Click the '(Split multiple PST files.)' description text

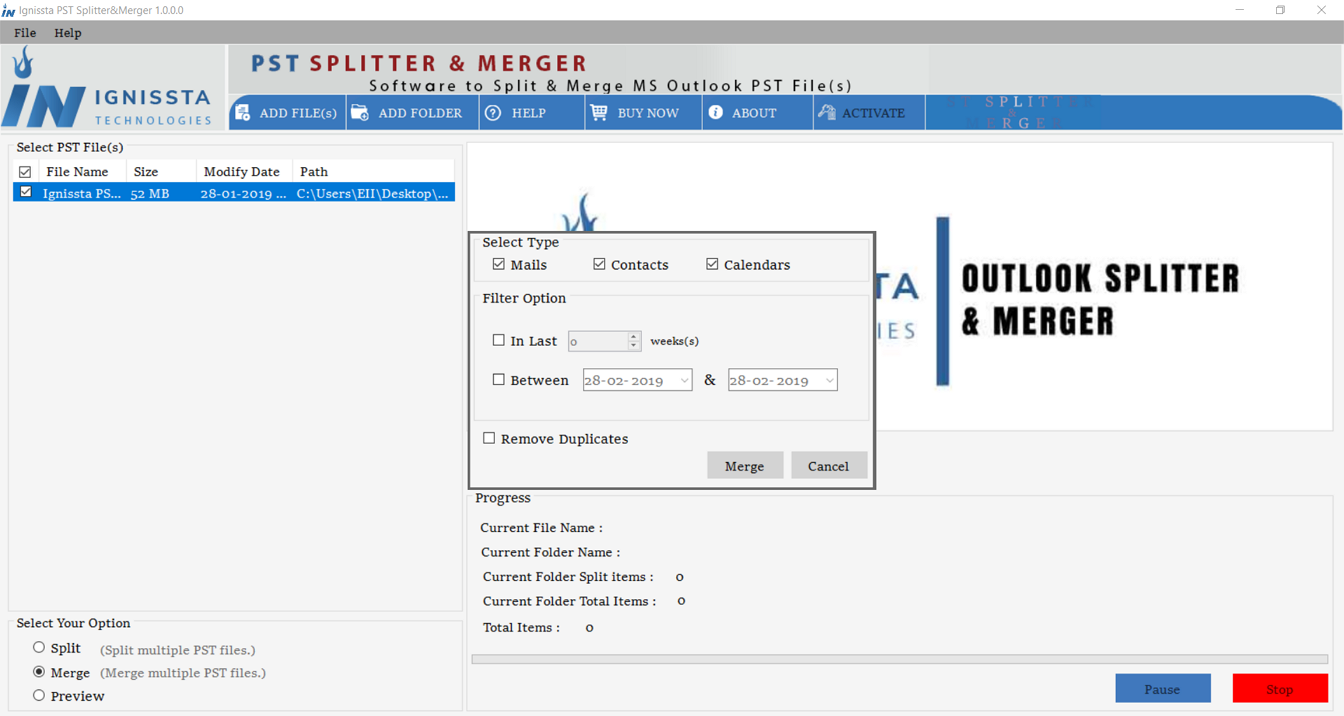(178, 650)
